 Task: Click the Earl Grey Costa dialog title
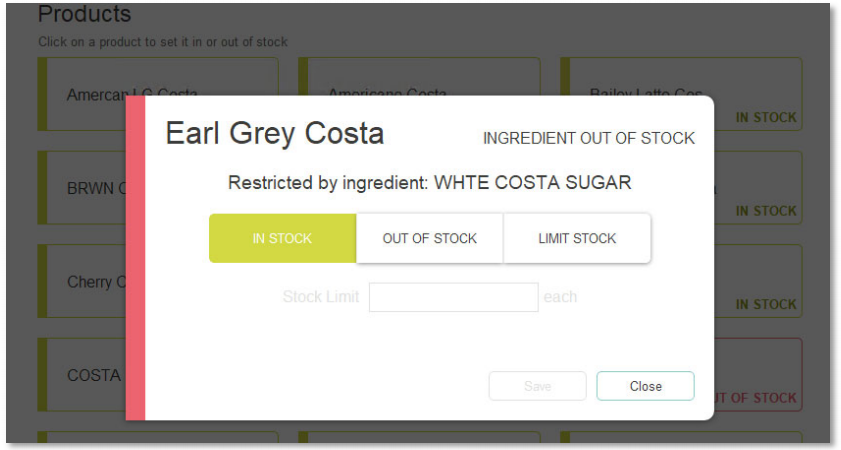coord(275,133)
